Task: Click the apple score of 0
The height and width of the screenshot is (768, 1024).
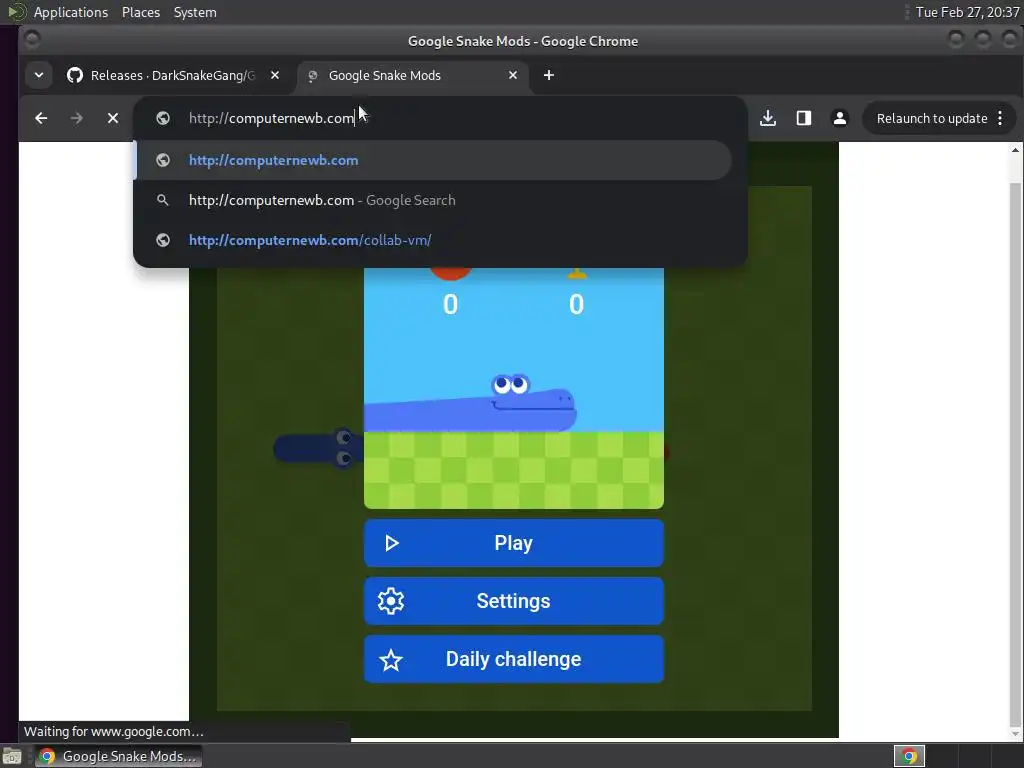Action: [x=451, y=304]
